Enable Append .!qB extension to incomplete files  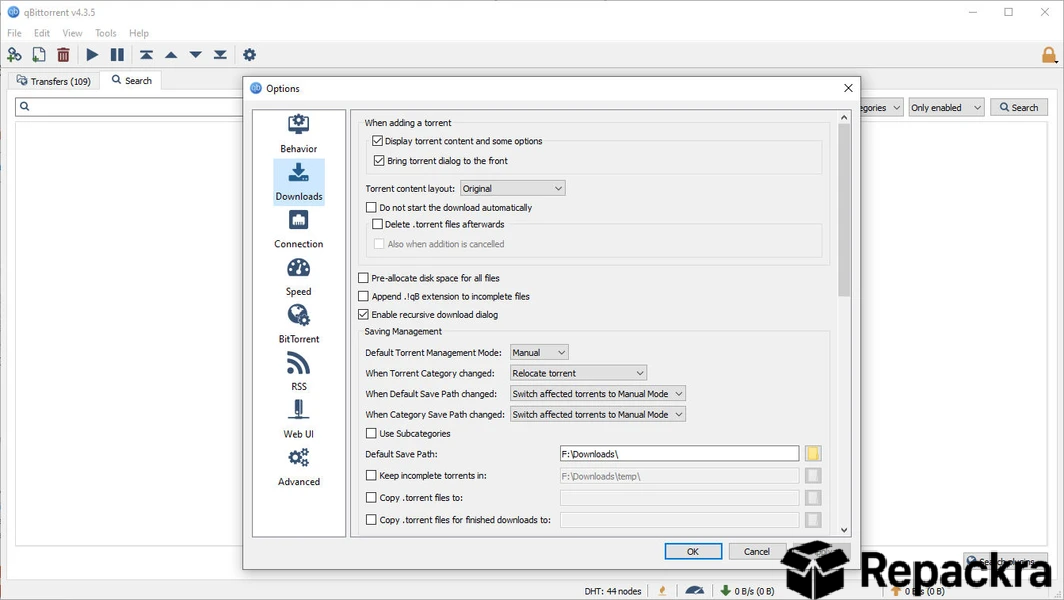(363, 297)
